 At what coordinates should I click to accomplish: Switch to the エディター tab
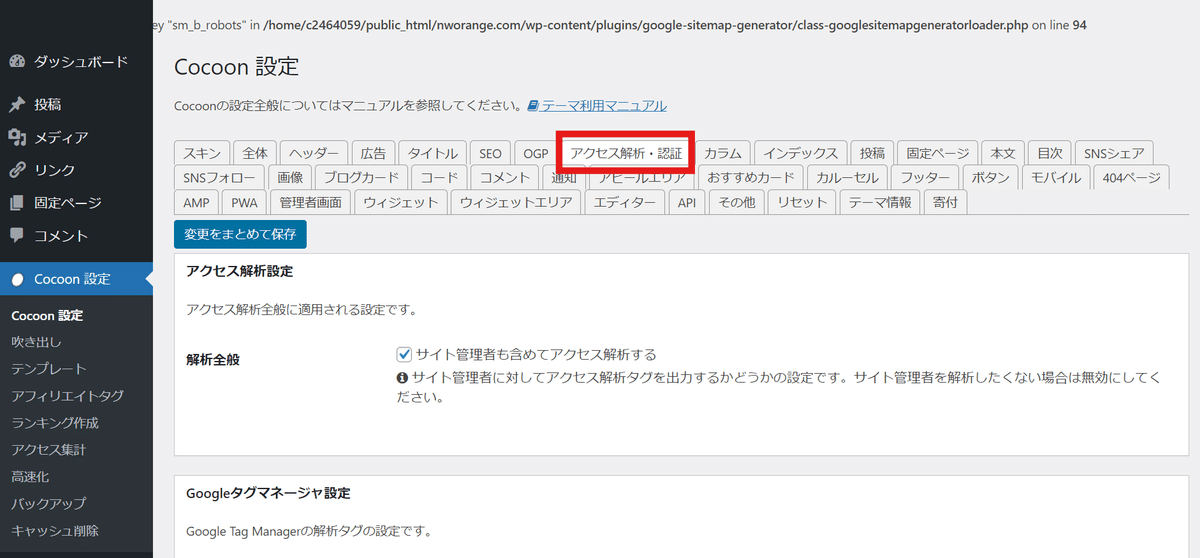(625, 202)
